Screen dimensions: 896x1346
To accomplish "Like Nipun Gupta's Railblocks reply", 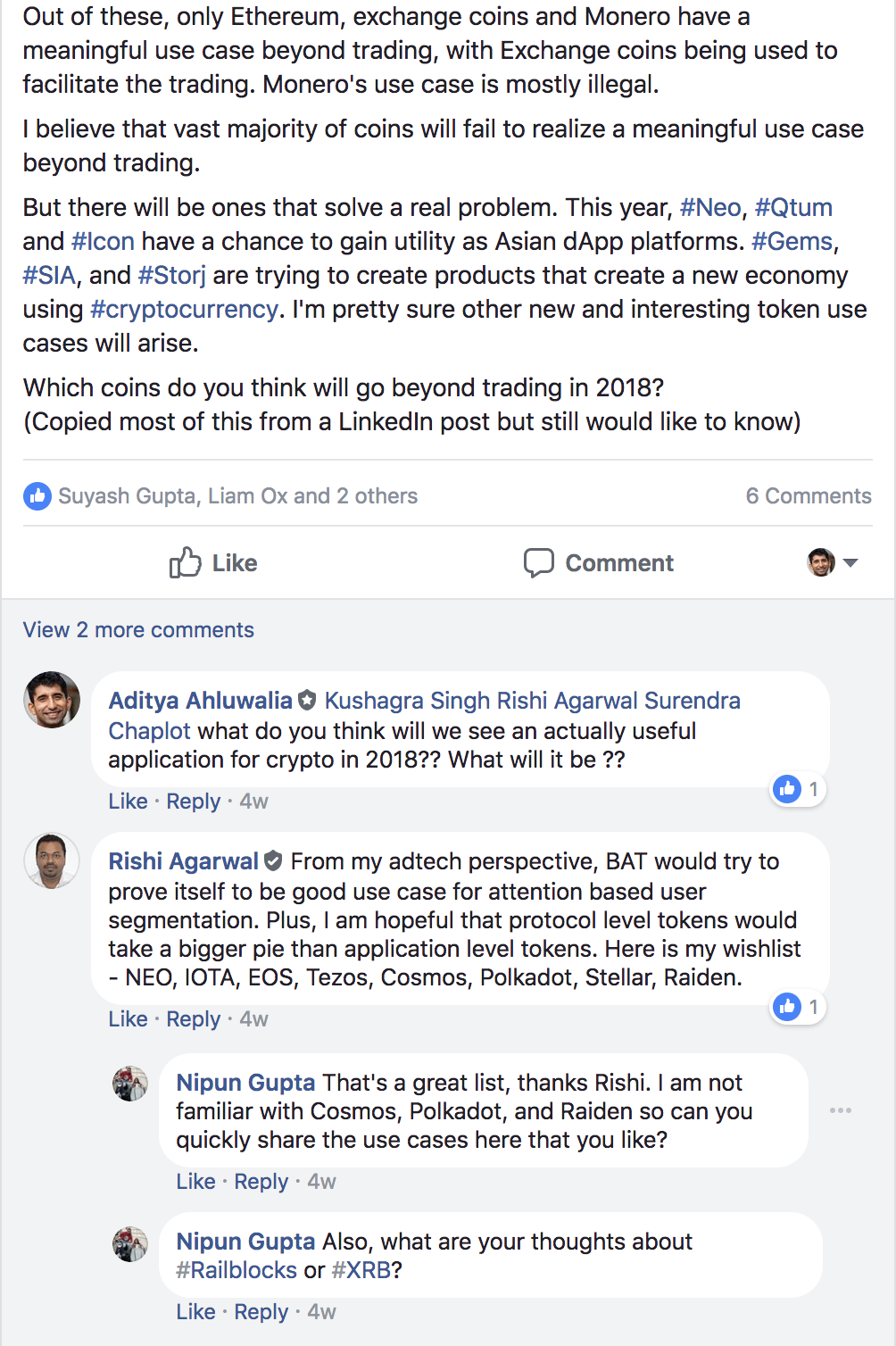I will (195, 1312).
